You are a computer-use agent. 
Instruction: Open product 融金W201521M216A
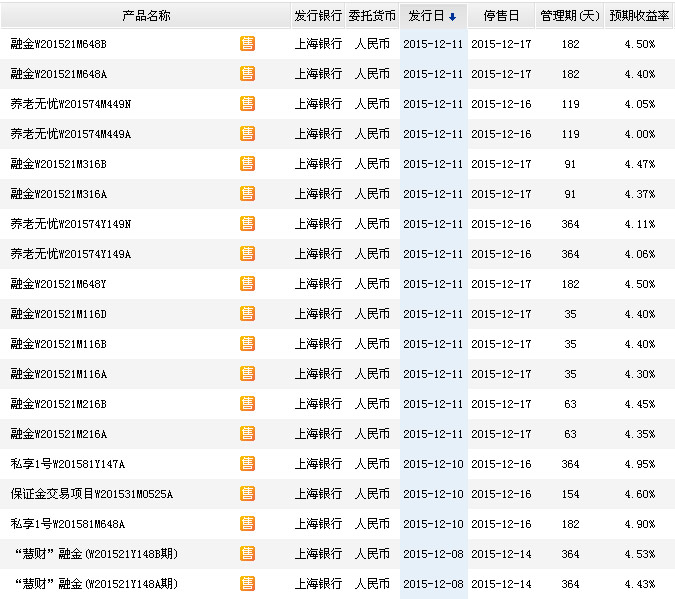(59, 434)
